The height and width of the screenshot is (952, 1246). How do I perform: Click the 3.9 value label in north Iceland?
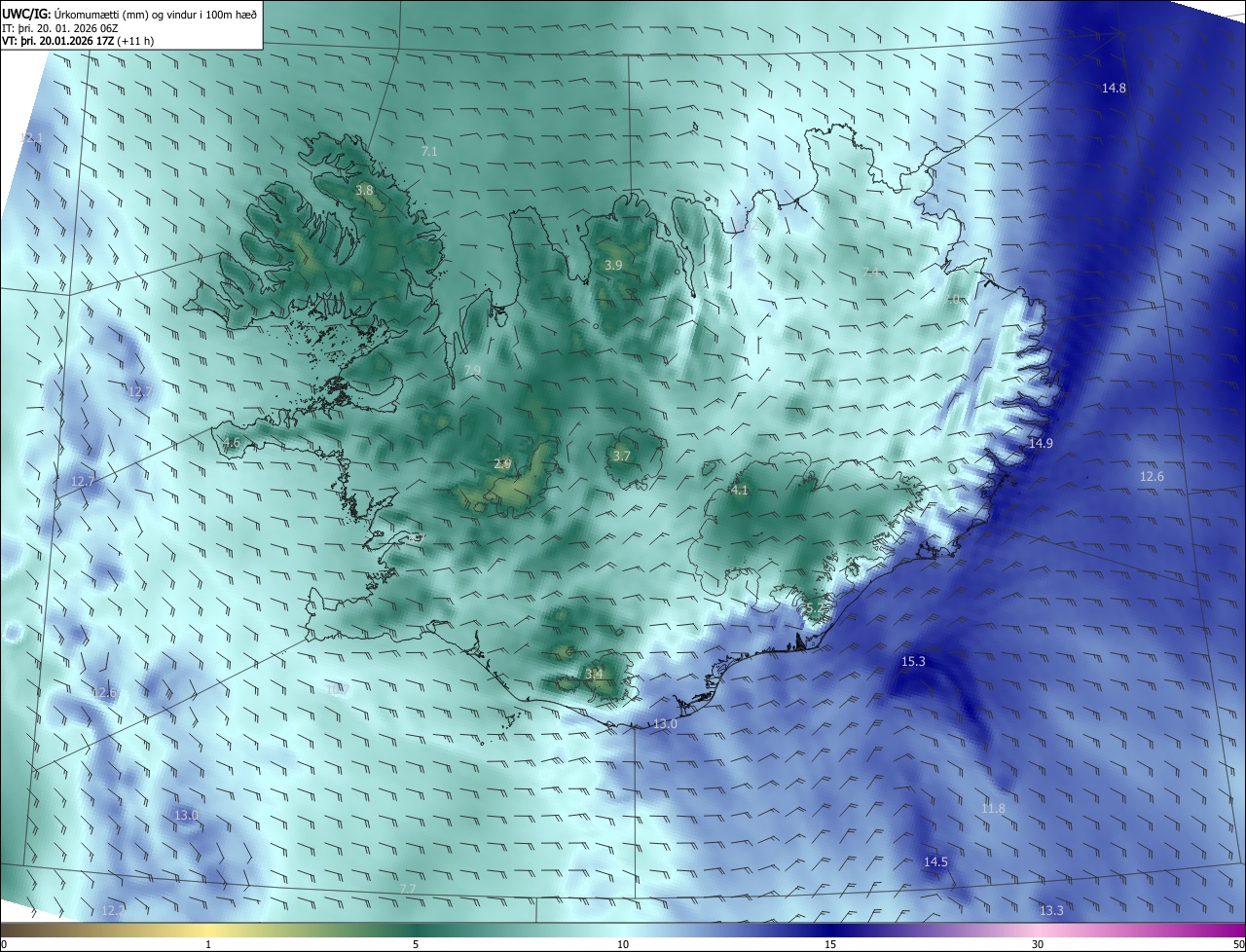point(612,266)
